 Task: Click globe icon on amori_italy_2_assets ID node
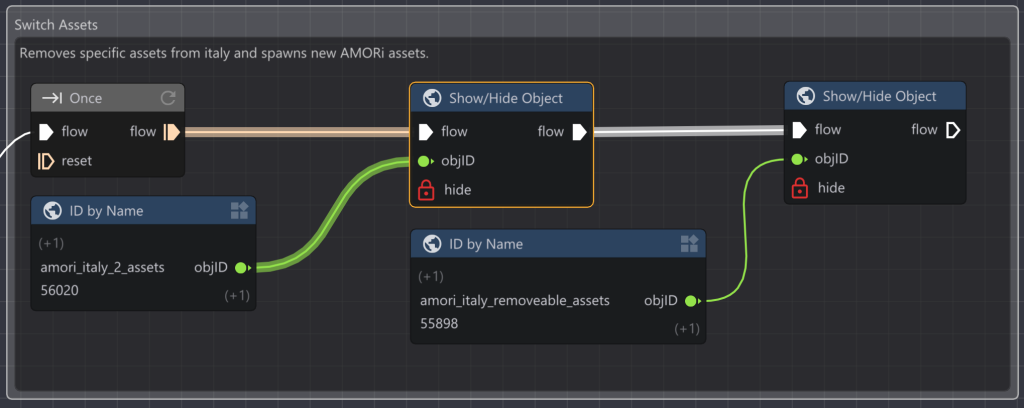[x=52, y=210]
